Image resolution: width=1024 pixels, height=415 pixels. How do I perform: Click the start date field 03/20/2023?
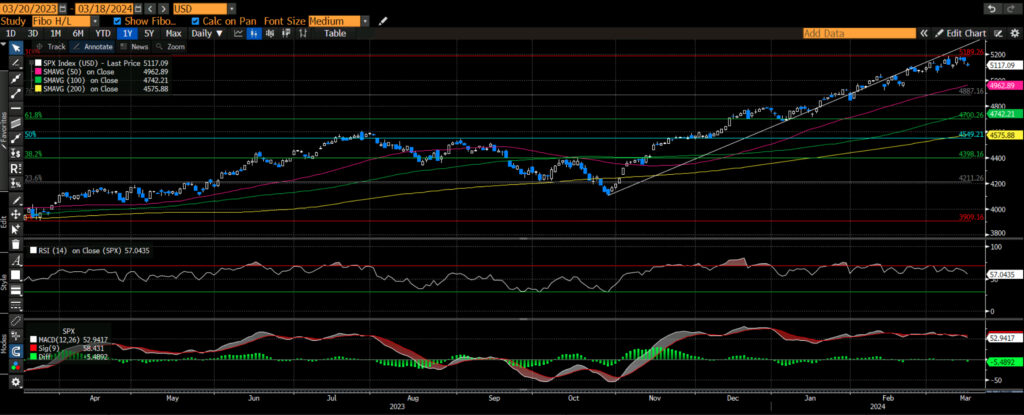pos(29,8)
